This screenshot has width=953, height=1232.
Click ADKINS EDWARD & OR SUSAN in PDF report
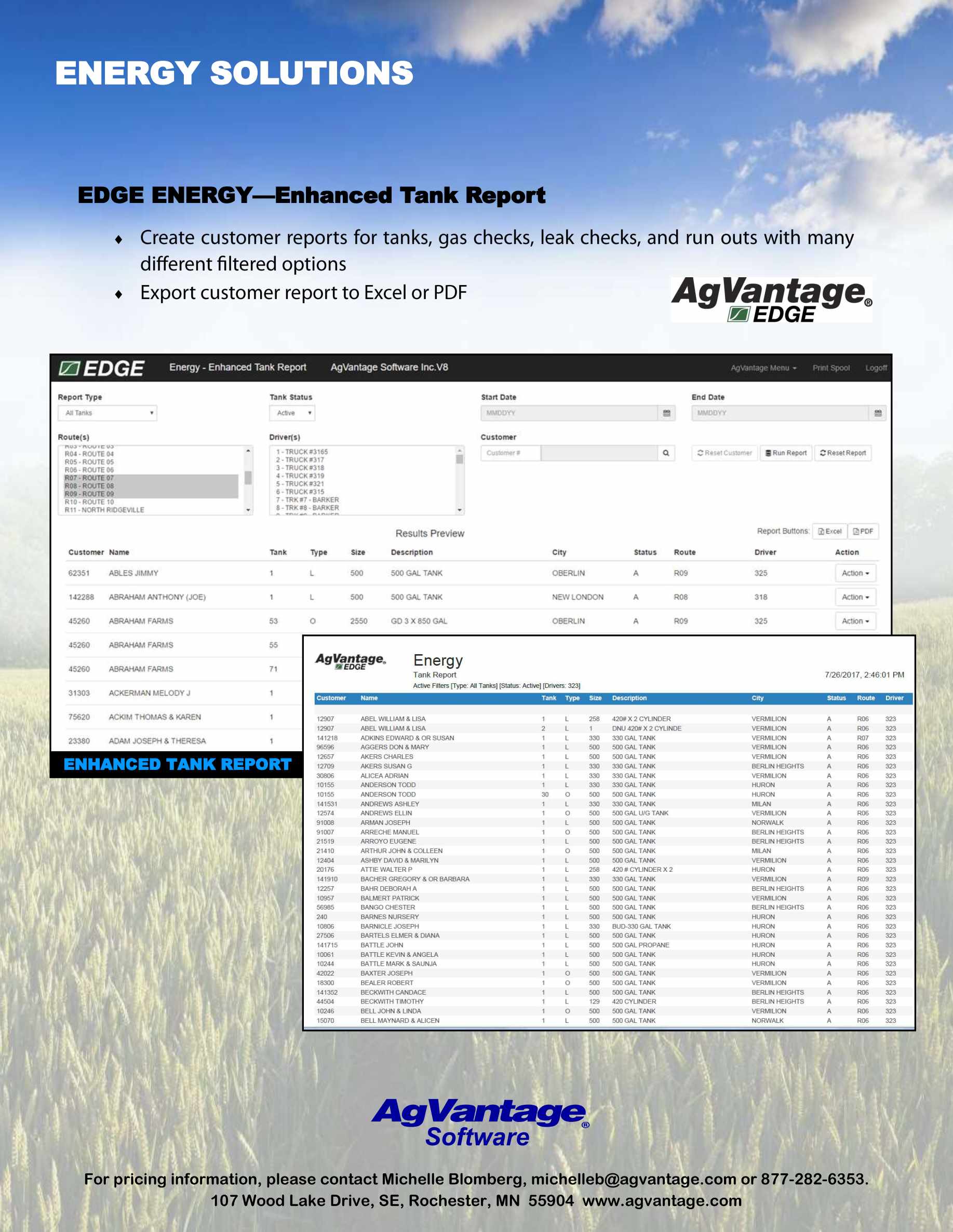click(x=407, y=738)
